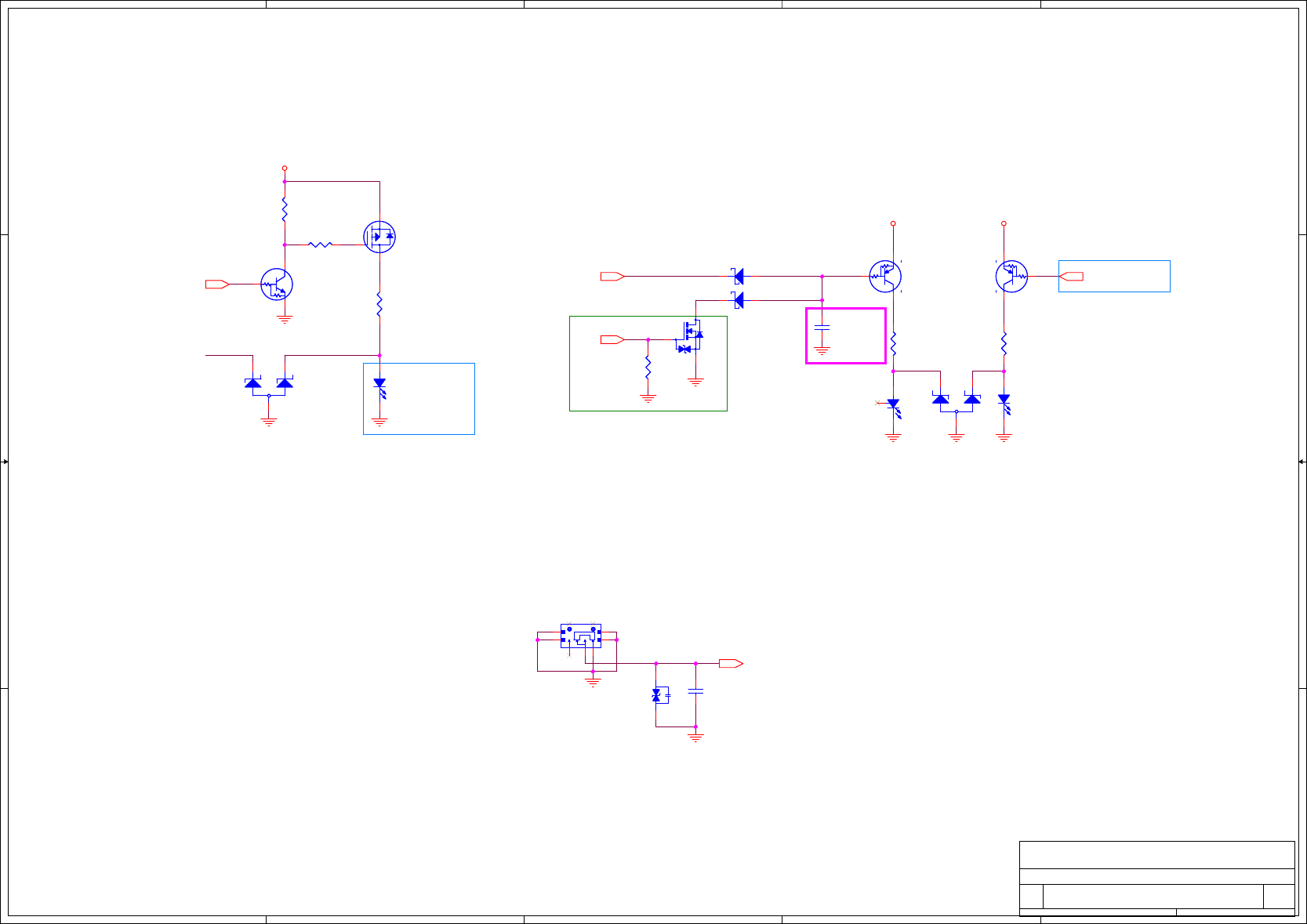Click the port symbol inside the right blue box

click(1072, 276)
